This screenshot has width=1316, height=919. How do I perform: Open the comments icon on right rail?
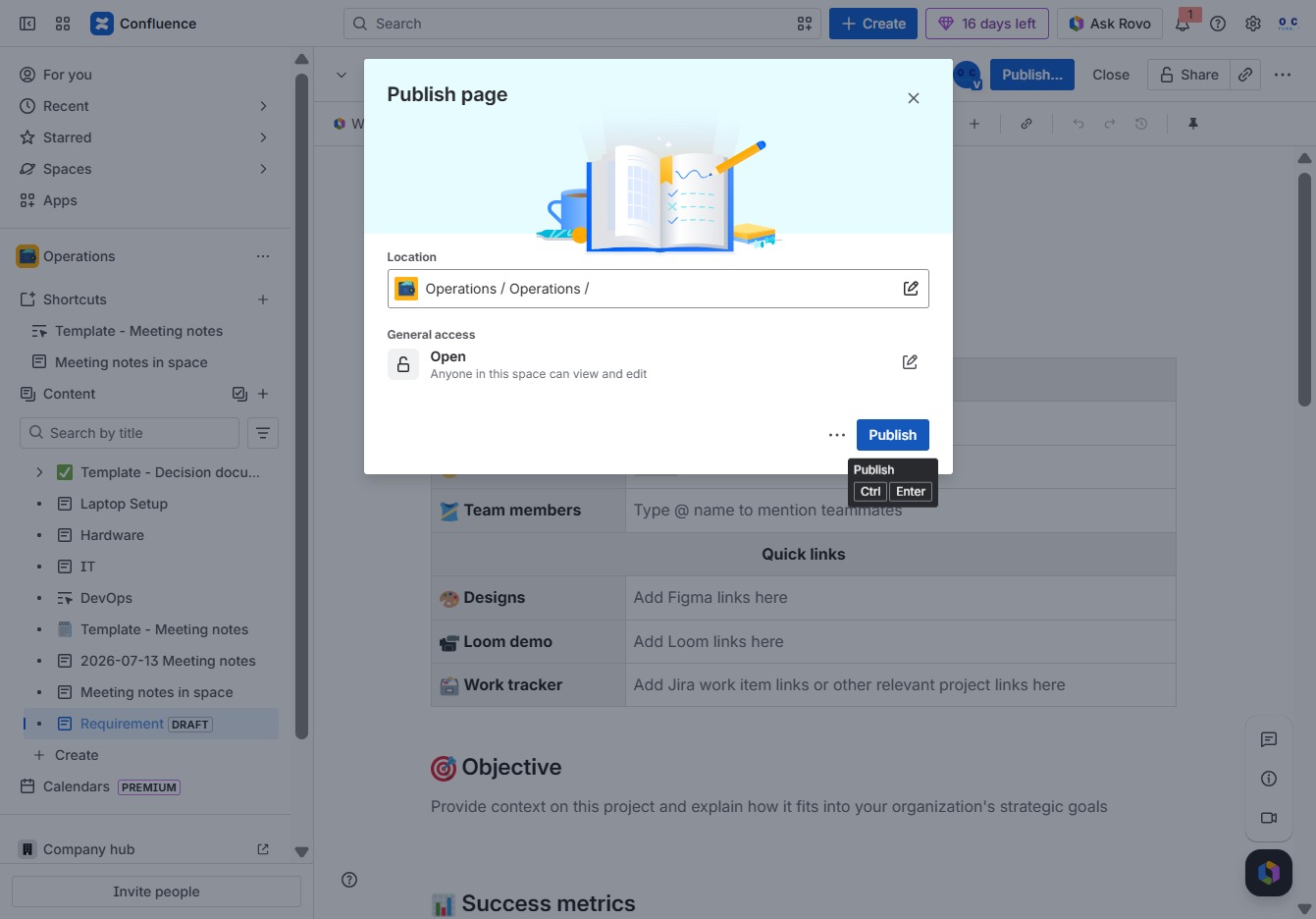tap(1269, 739)
